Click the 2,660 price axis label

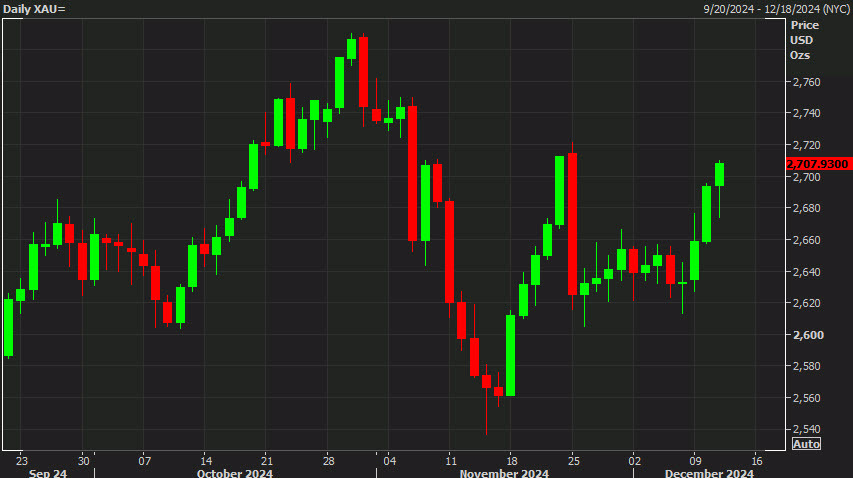(x=807, y=240)
